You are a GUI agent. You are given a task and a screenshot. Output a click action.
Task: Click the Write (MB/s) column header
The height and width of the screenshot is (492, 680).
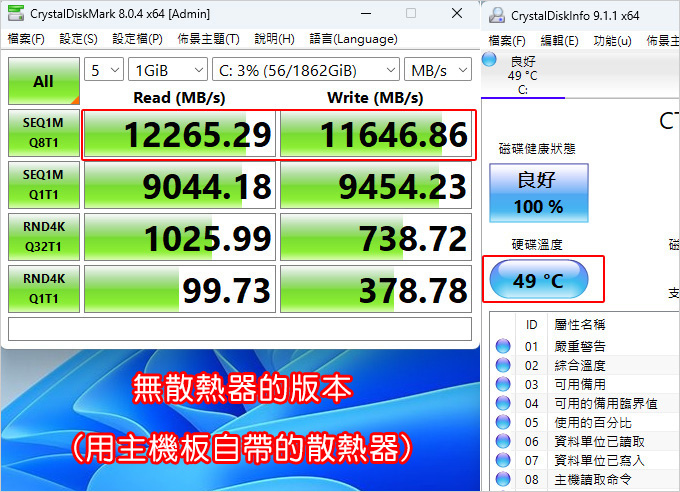[x=375, y=97]
